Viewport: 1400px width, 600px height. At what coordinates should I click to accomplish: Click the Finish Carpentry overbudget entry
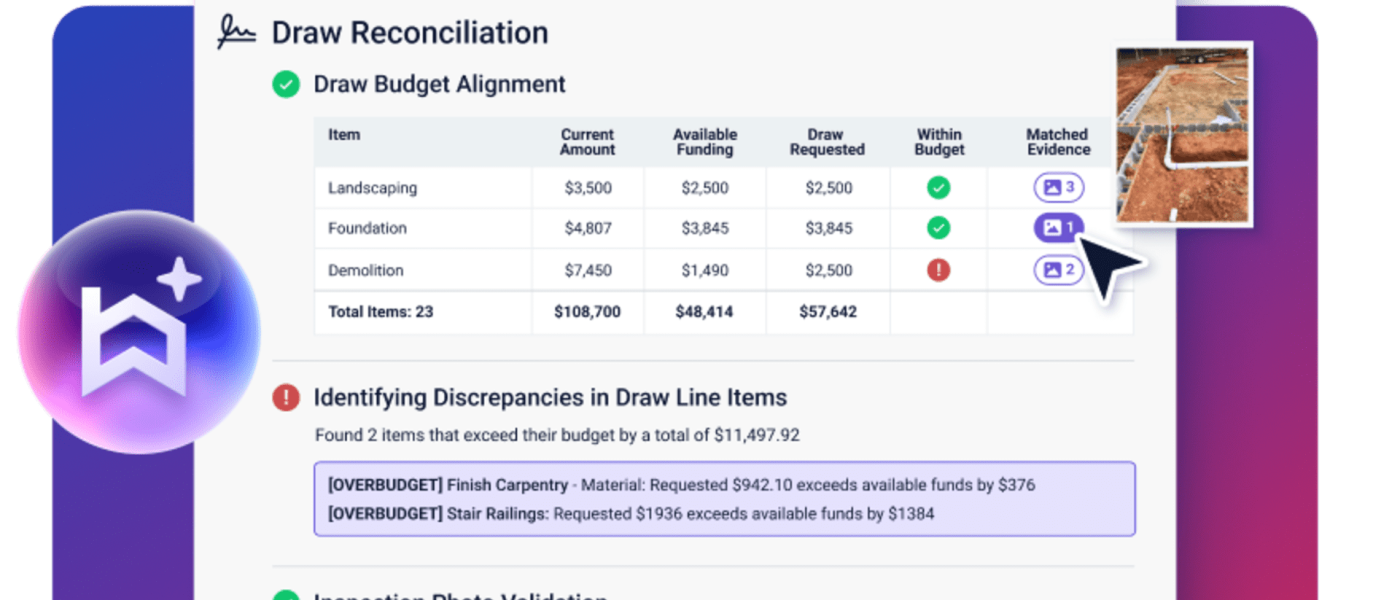click(x=680, y=485)
